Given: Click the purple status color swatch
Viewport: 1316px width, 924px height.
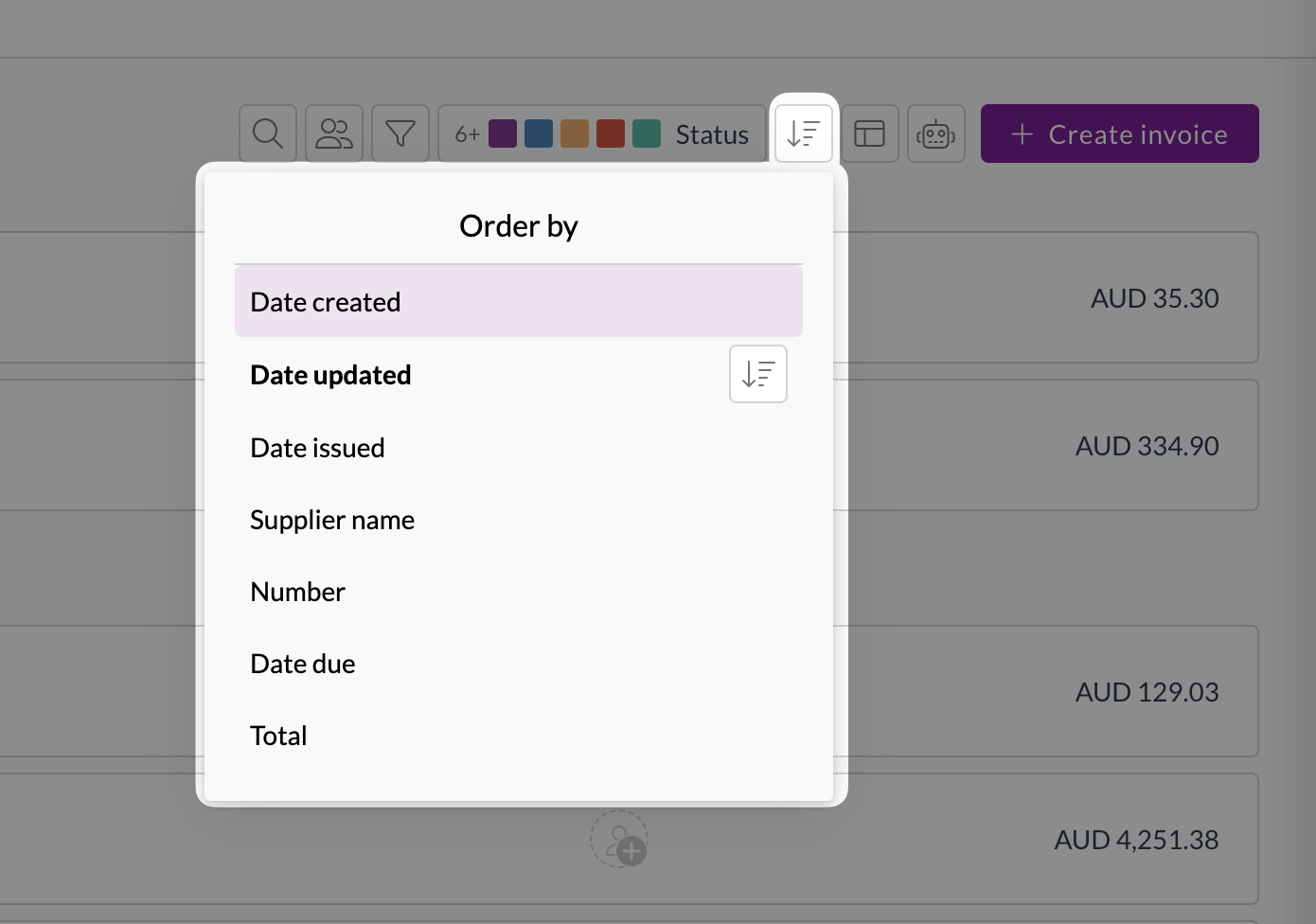Looking at the screenshot, I should [503, 133].
